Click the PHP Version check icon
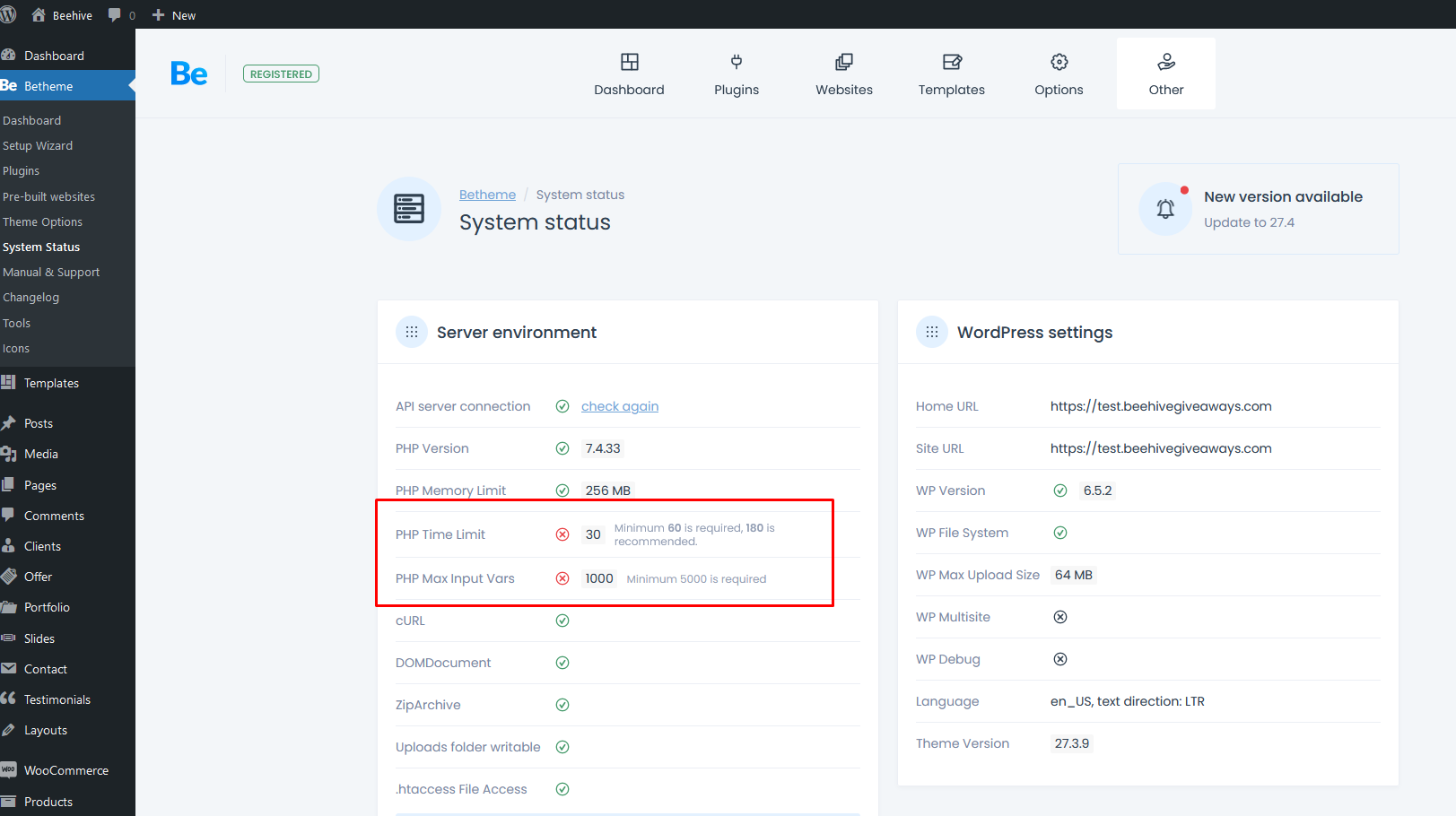Viewport: 1456px width, 816px height. point(562,448)
